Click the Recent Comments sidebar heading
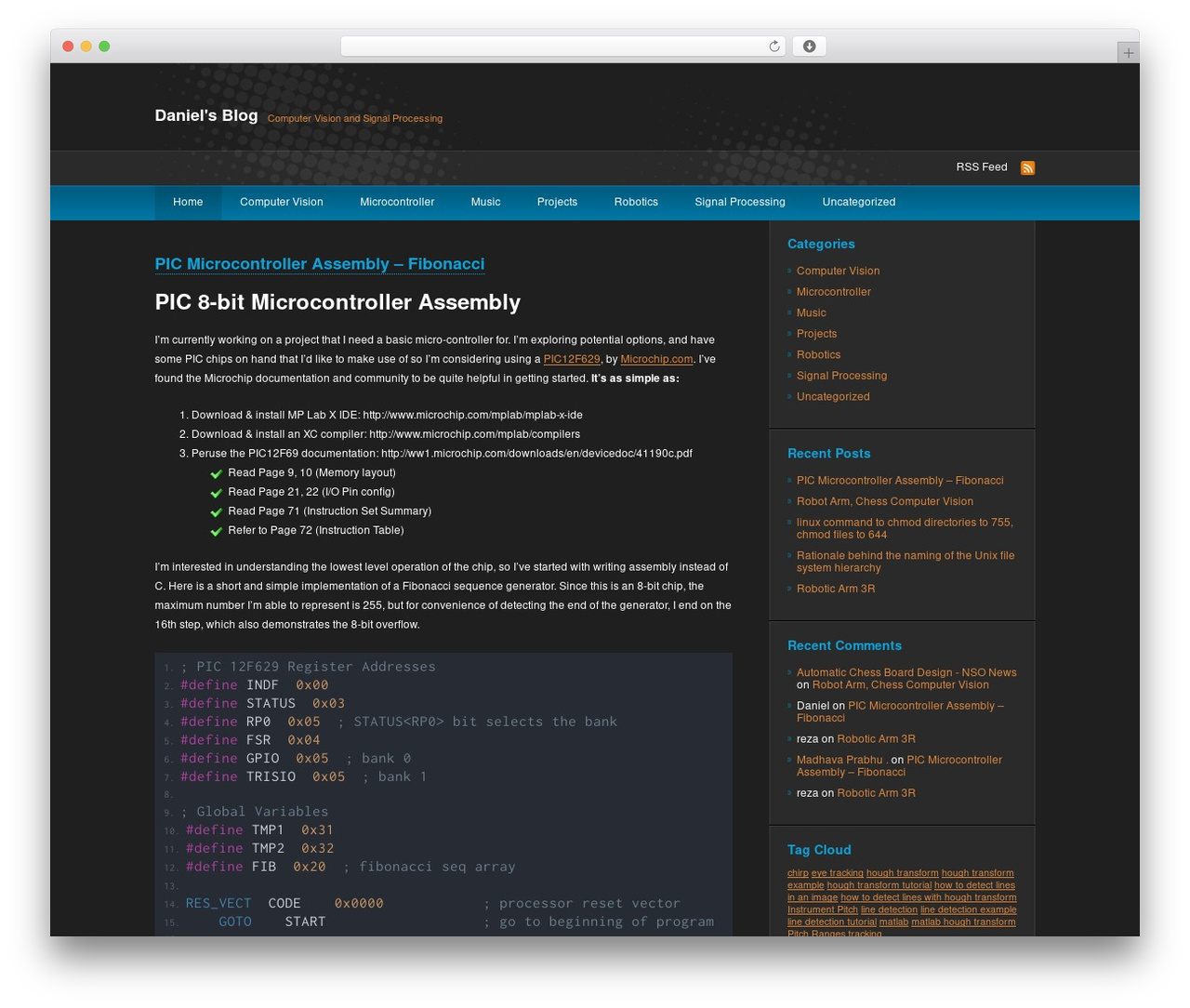1190x1008 pixels. pos(844,645)
